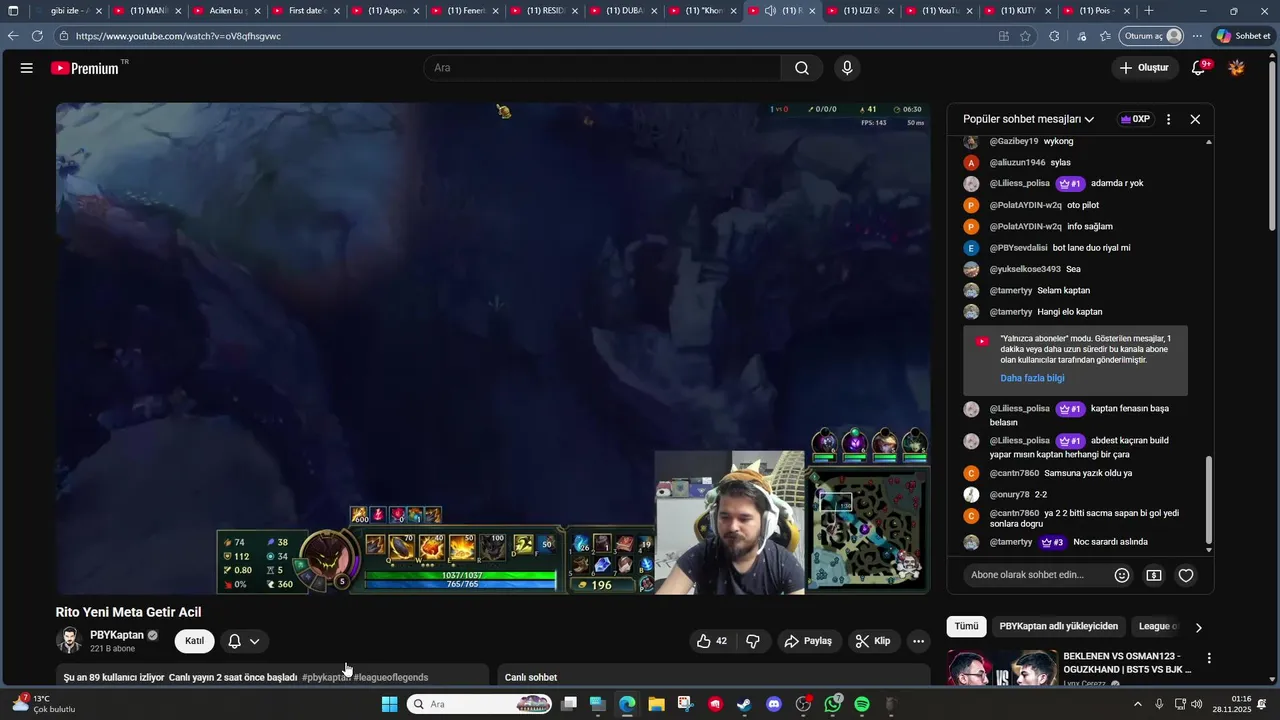Image resolution: width=1280 pixels, height=720 pixels.
Task: Open Daha fazla bilgi link
Action: click(1032, 378)
